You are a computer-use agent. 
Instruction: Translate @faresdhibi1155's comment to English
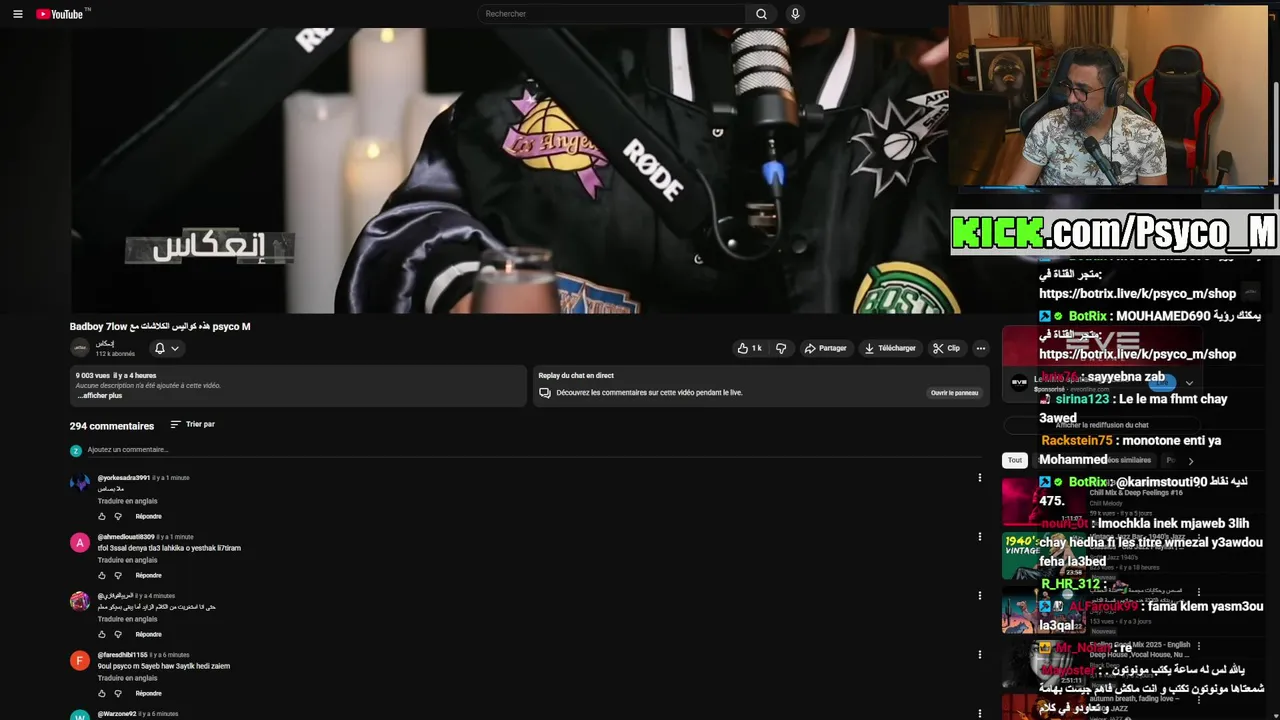pos(127,678)
